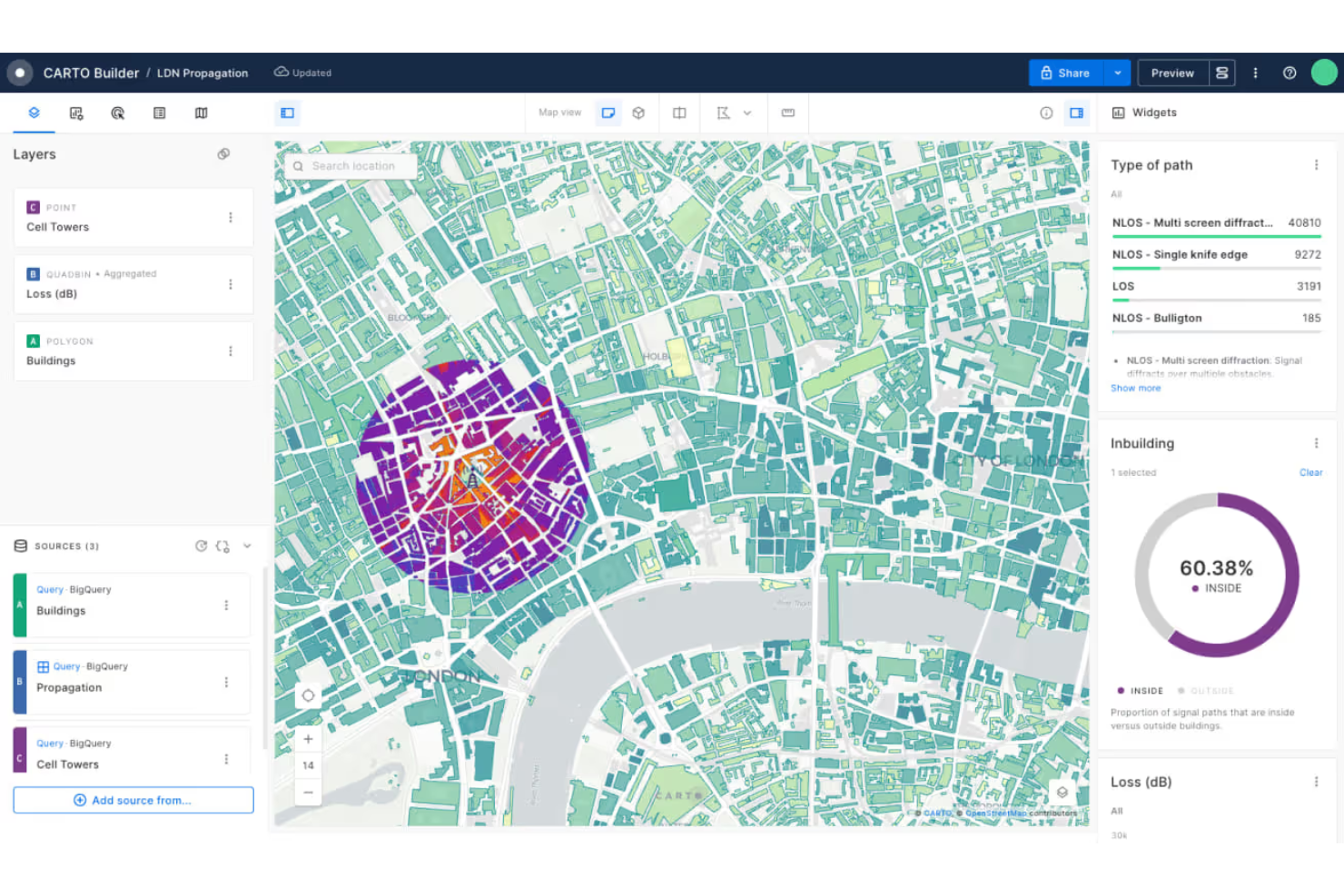Open the Query link on Propagation source
The height and width of the screenshot is (896, 1344).
click(66, 666)
